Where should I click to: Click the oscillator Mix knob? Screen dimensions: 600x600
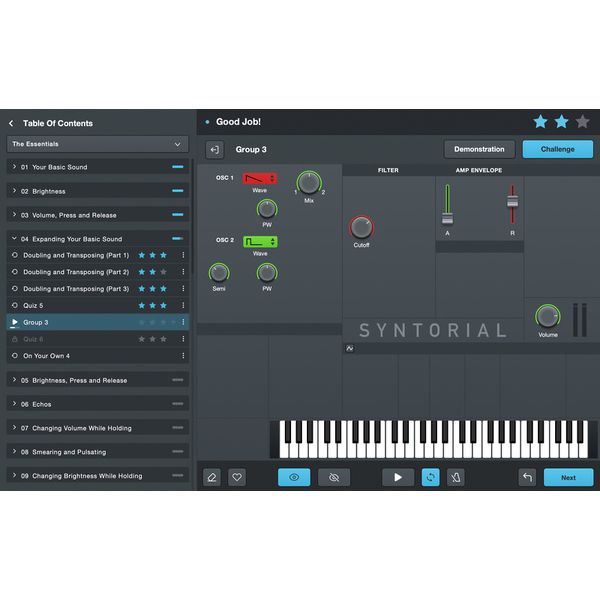(309, 183)
